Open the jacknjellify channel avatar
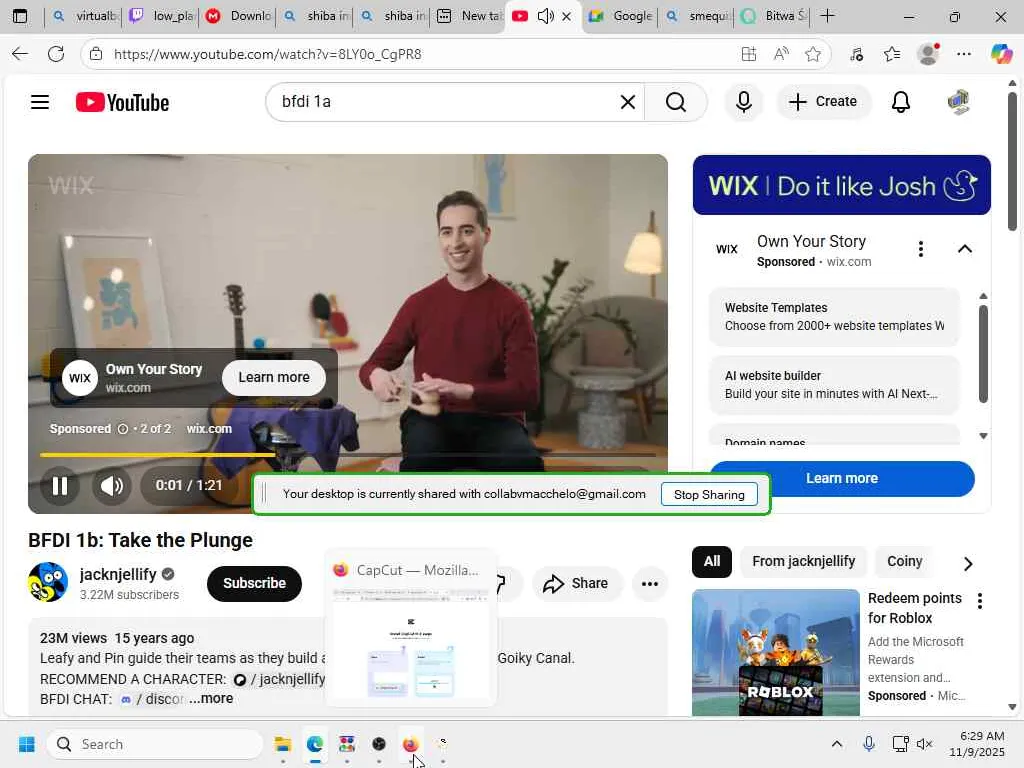Viewport: 1024px width, 768px height. (x=48, y=582)
